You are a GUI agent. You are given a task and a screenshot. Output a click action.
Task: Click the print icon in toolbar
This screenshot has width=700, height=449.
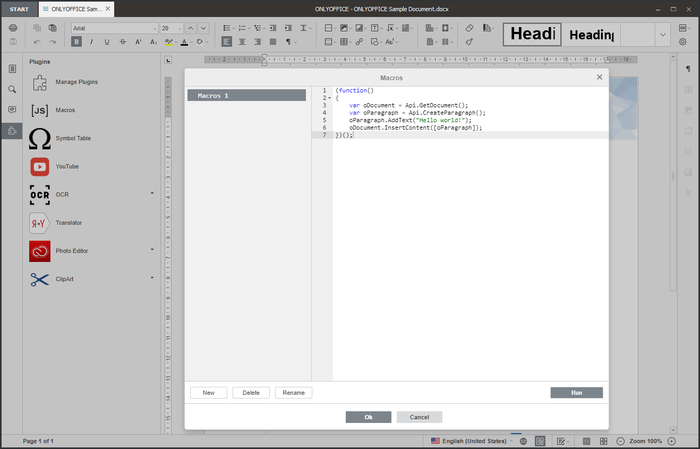(13, 28)
